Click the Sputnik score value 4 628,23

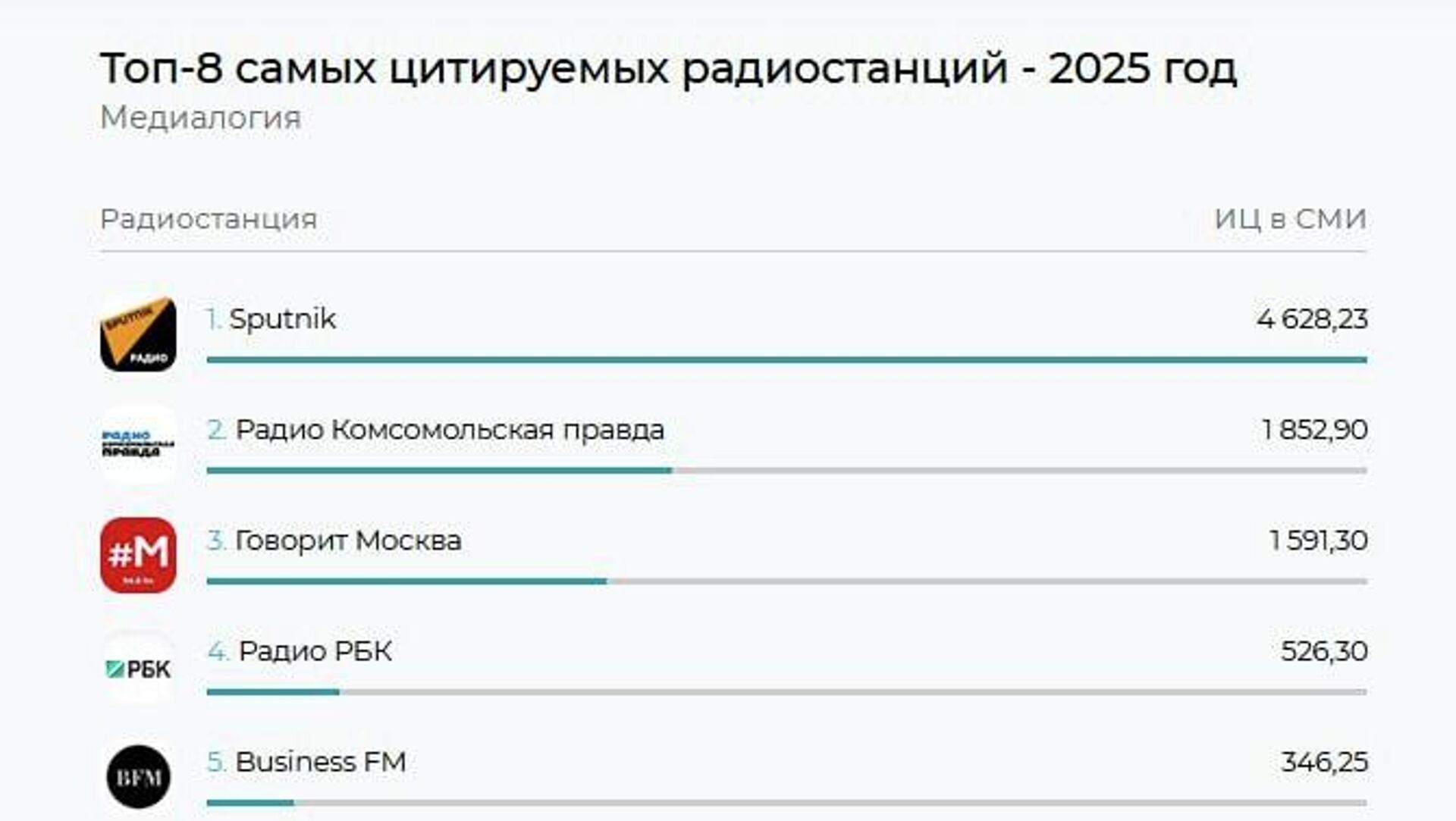tap(1312, 319)
